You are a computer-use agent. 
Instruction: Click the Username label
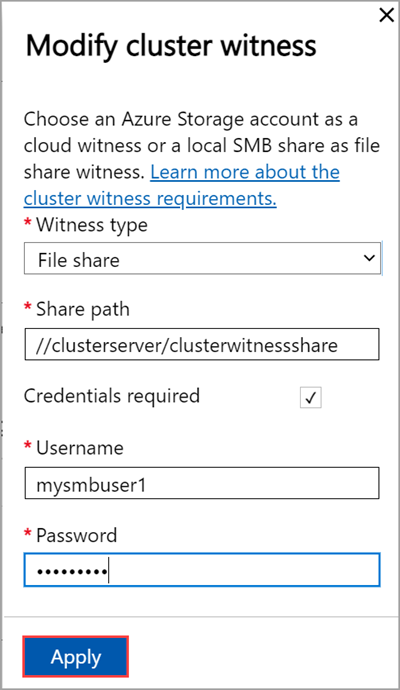pos(80,448)
